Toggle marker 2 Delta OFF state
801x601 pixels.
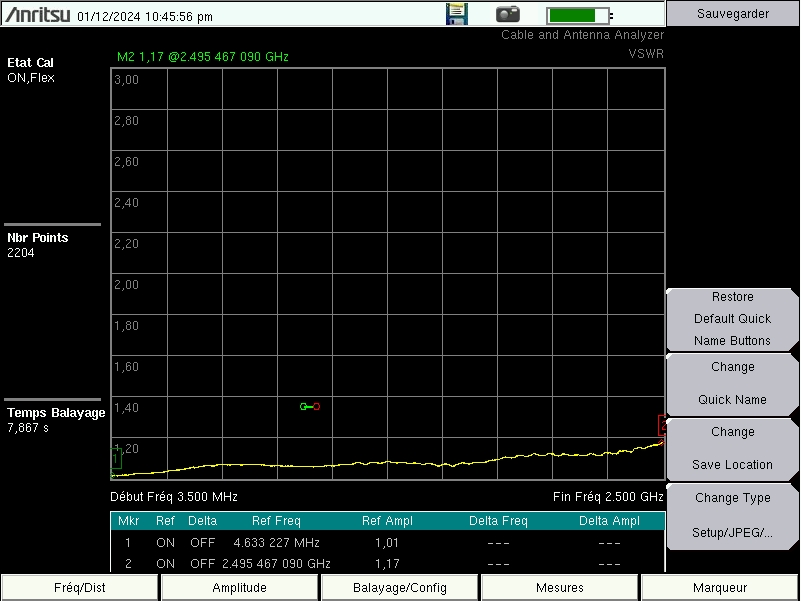[x=202, y=563]
